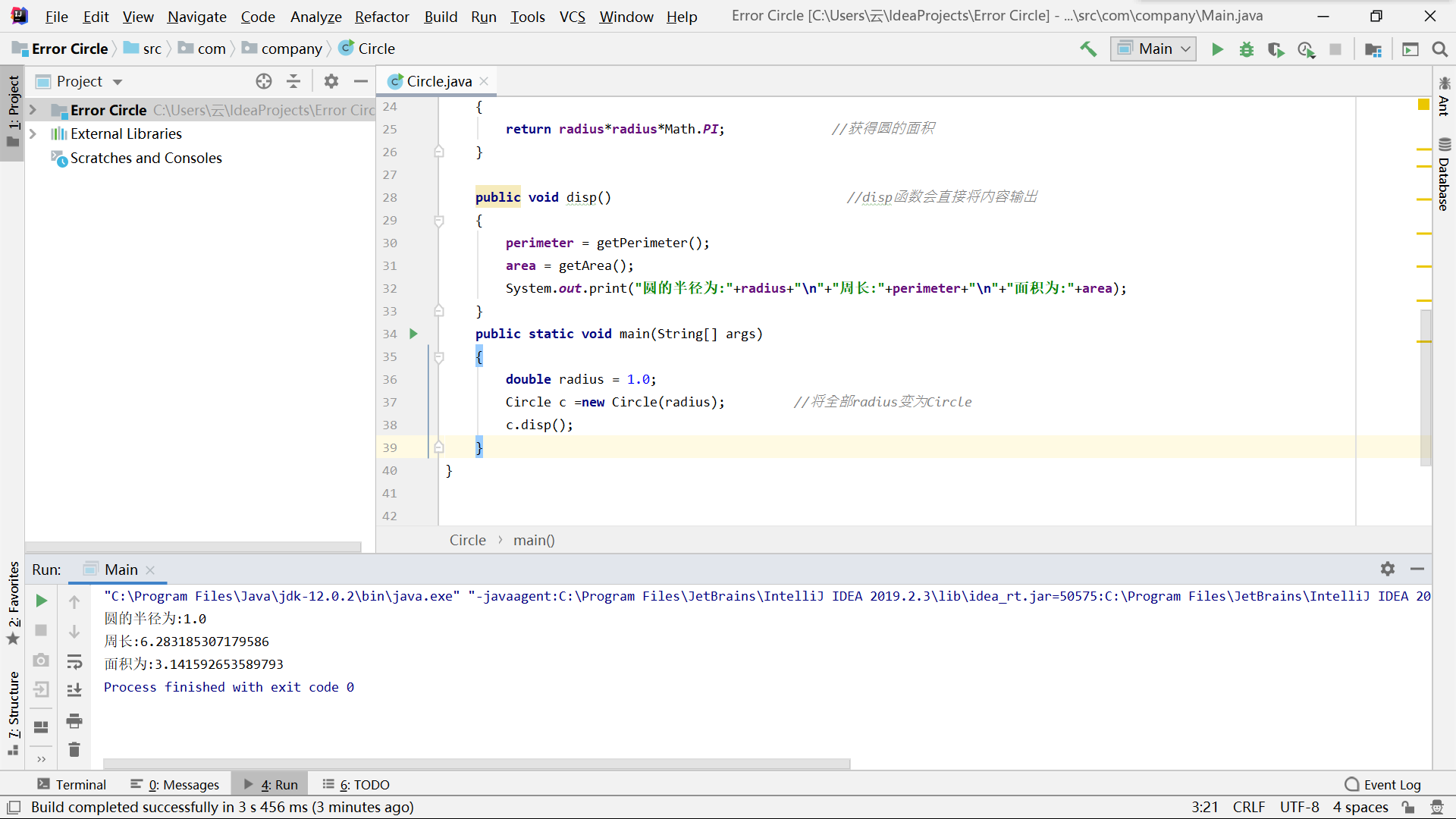Open the Main run configuration dropdown
The width and height of the screenshot is (1456, 819).
click(1153, 49)
